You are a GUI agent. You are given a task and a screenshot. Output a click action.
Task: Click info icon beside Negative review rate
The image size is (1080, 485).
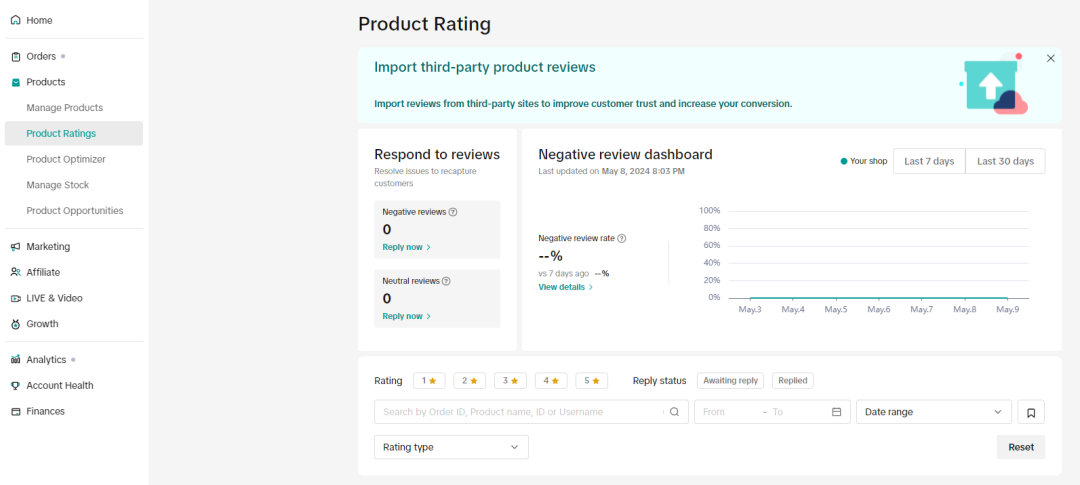click(621, 238)
